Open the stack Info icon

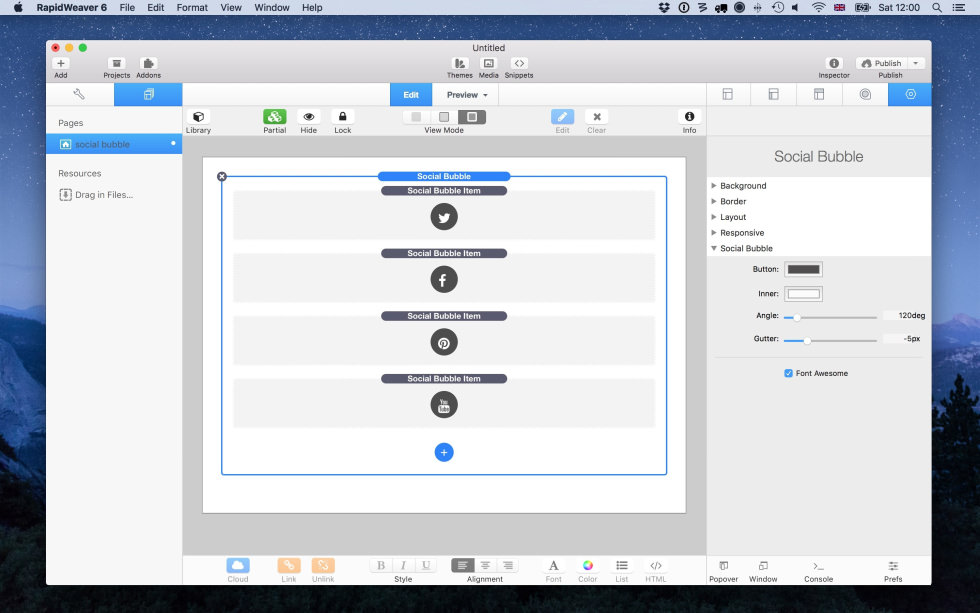click(x=689, y=117)
